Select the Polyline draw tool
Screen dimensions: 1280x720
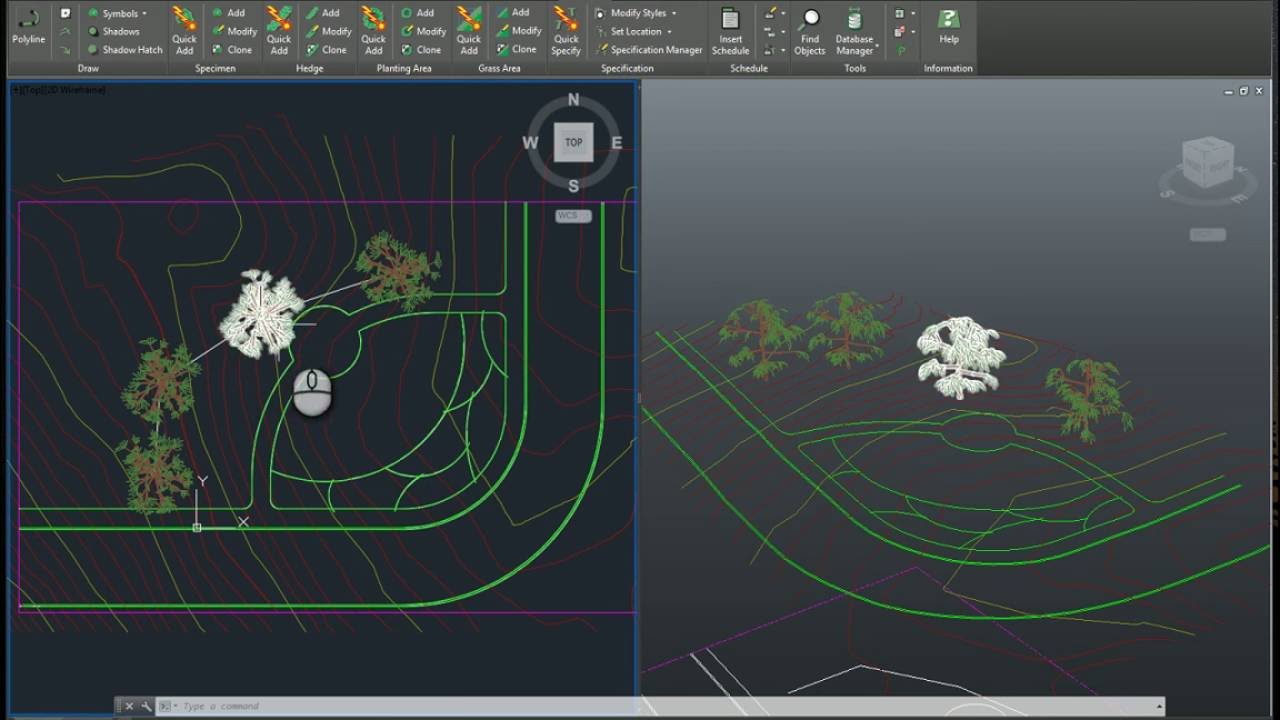tap(28, 28)
